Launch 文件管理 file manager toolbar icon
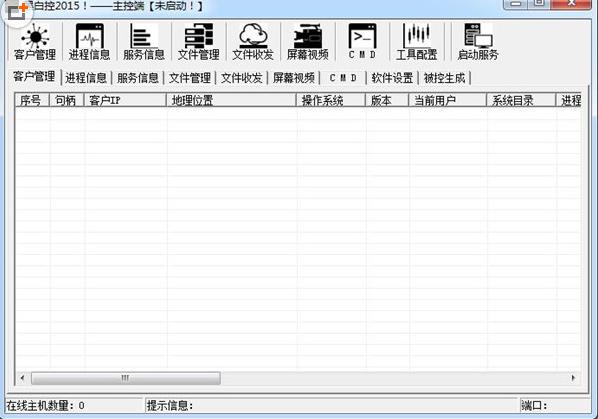The image size is (598, 419). coord(198,42)
